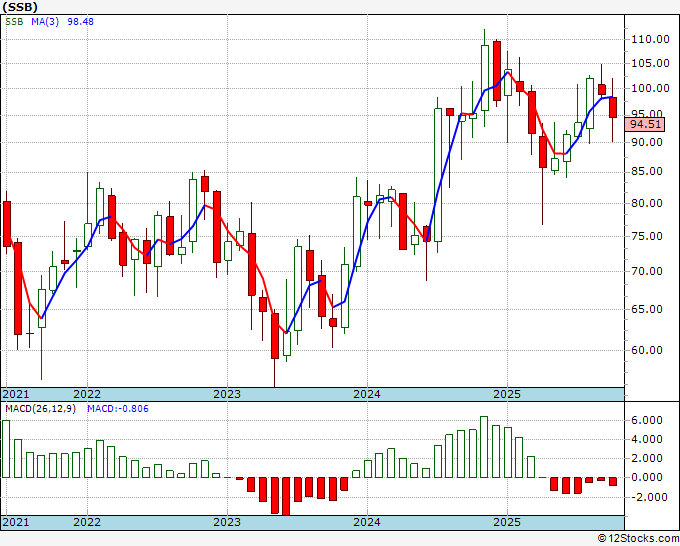Click the 80.00 price axis label
Image resolution: width=680 pixels, height=546 pixels.
(647, 203)
